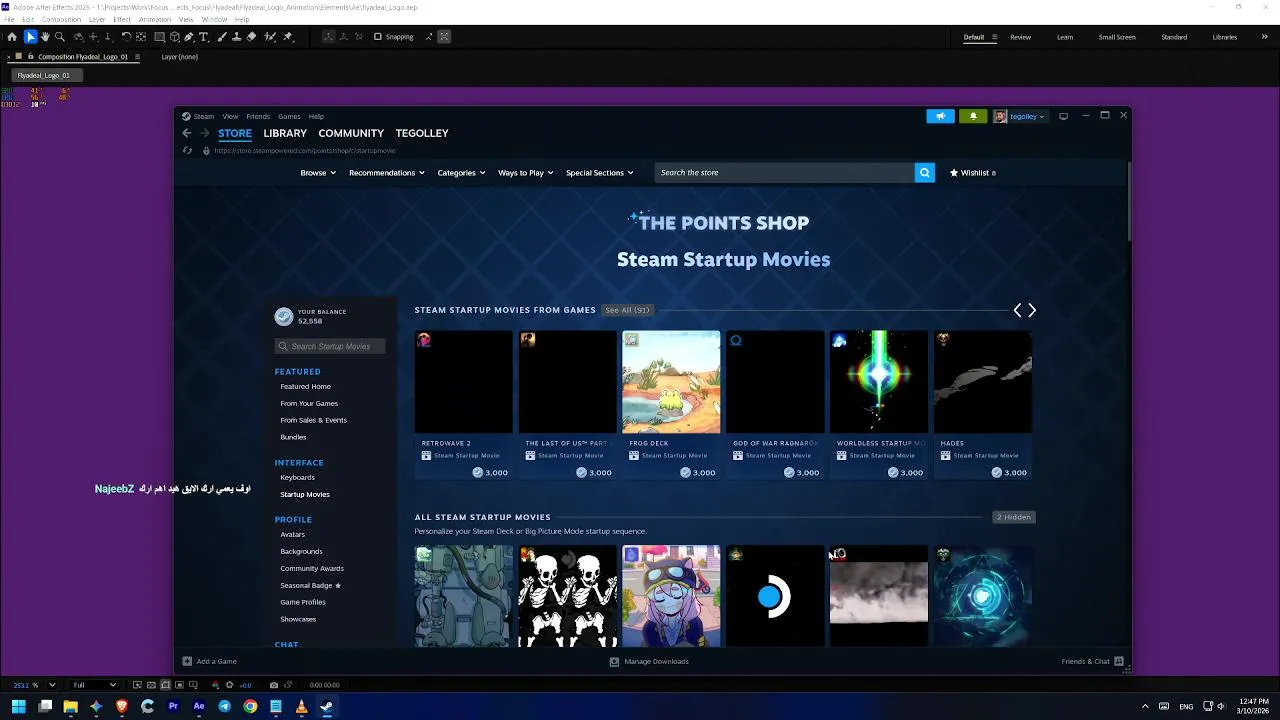Switch to Steam LIBRARY tab

[285, 133]
